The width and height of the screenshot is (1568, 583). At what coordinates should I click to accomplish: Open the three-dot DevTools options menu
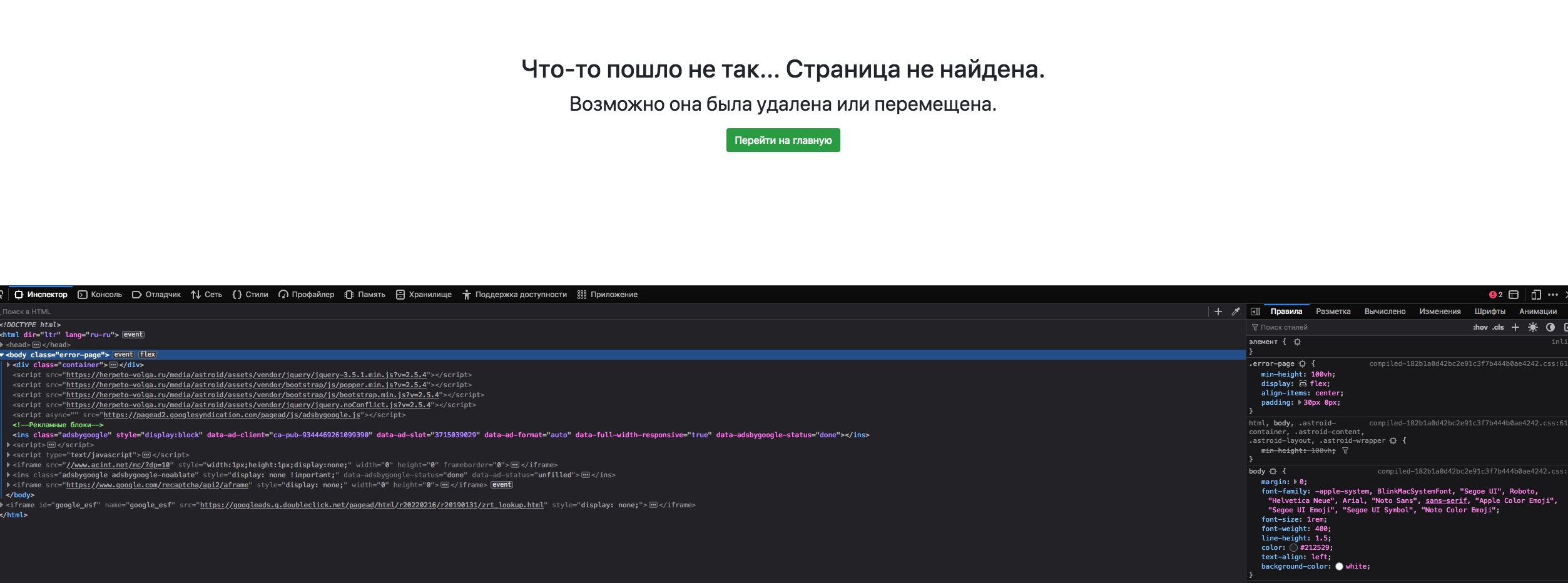click(1552, 295)
